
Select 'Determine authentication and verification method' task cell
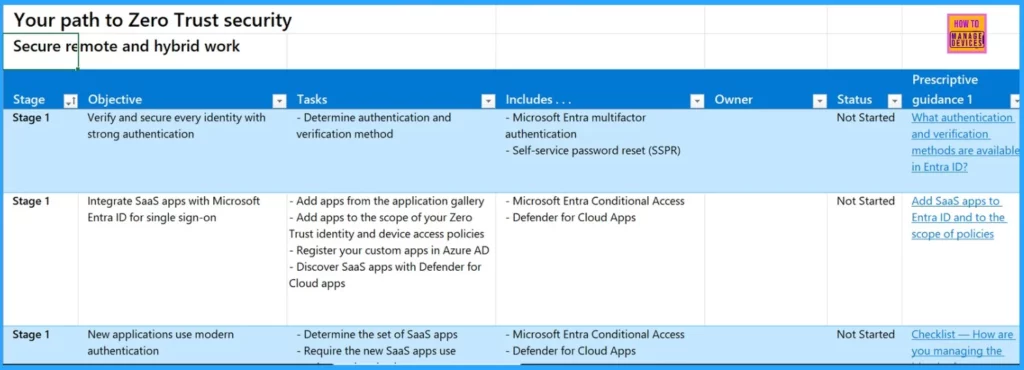(391, 151)
